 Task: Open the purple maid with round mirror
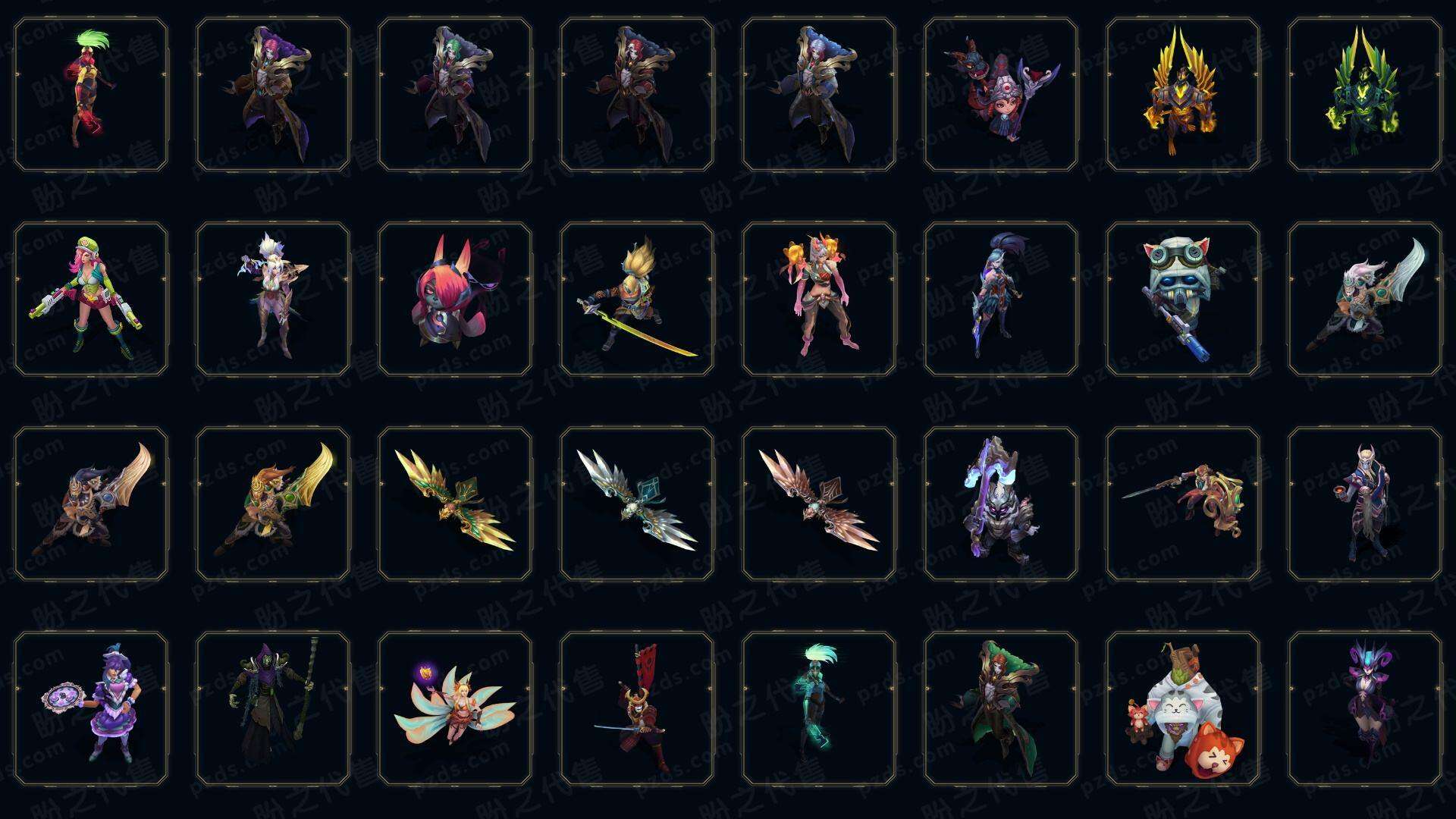[91, 709]
